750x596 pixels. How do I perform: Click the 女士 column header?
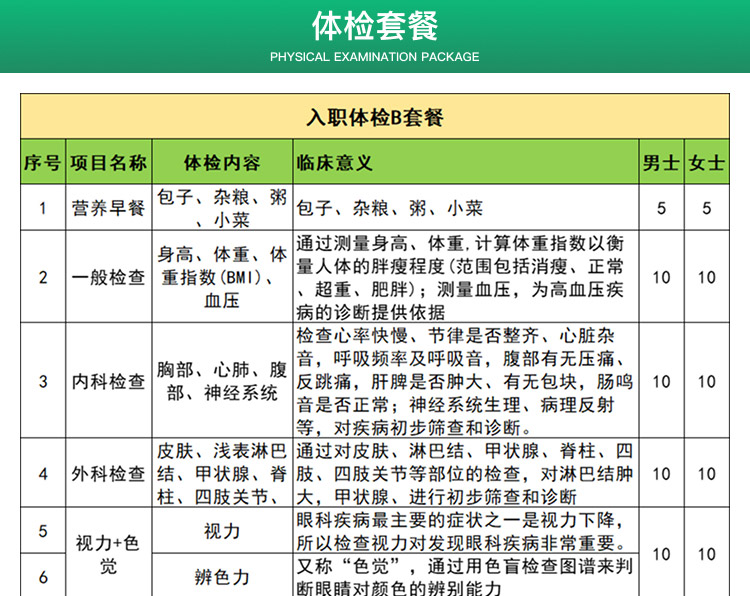click(706, 162)
